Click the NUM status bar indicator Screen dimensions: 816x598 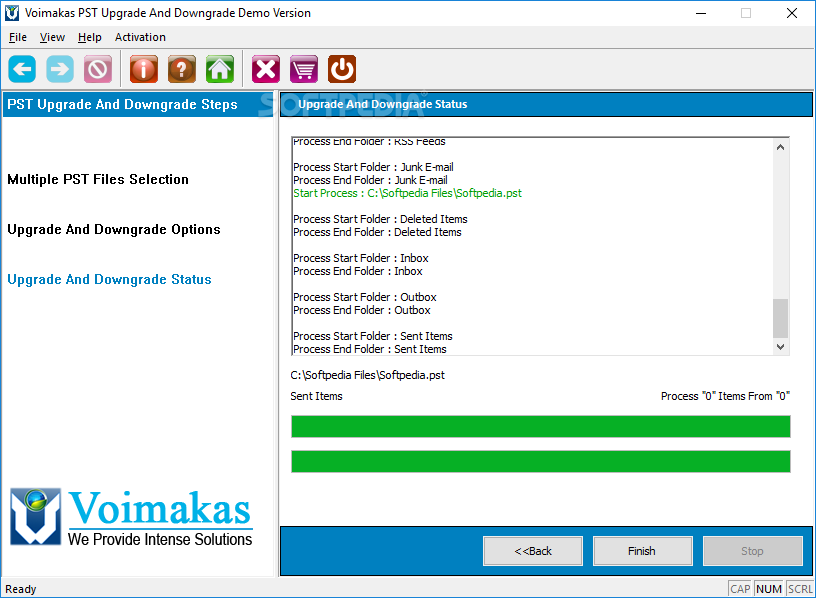(x=769, y=589)
